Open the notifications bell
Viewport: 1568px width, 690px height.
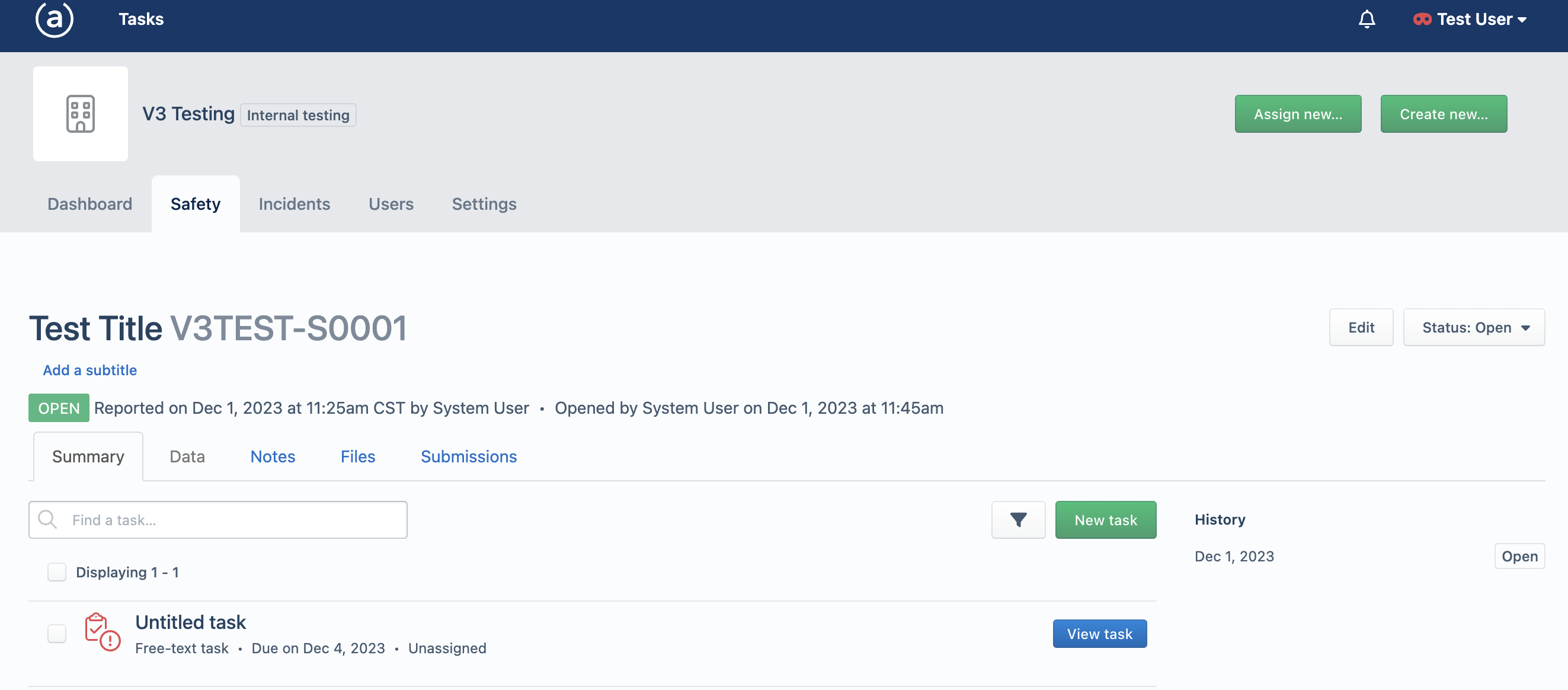point(1367,20)
